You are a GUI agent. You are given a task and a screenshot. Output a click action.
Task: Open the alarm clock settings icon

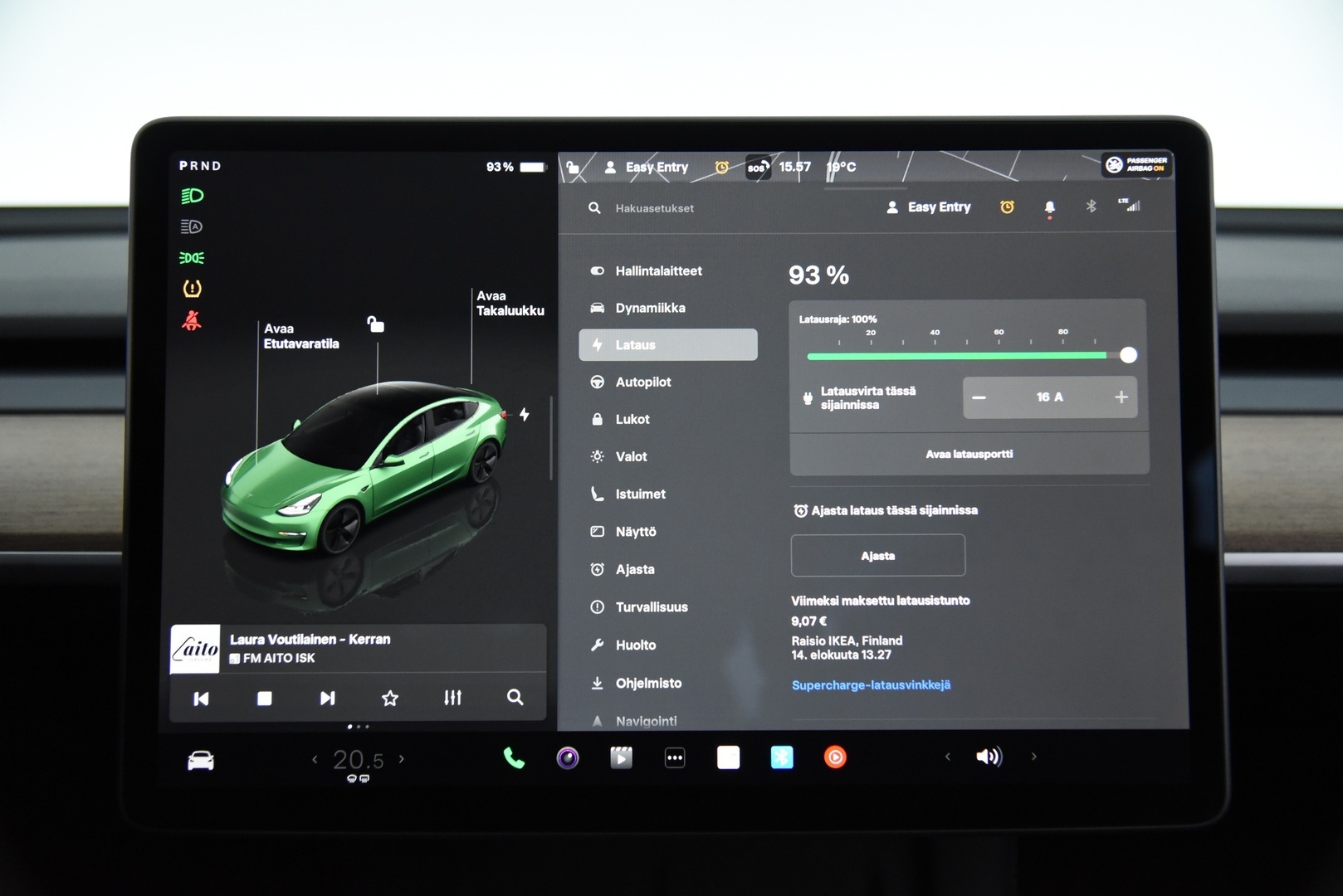pos(1007,207)
